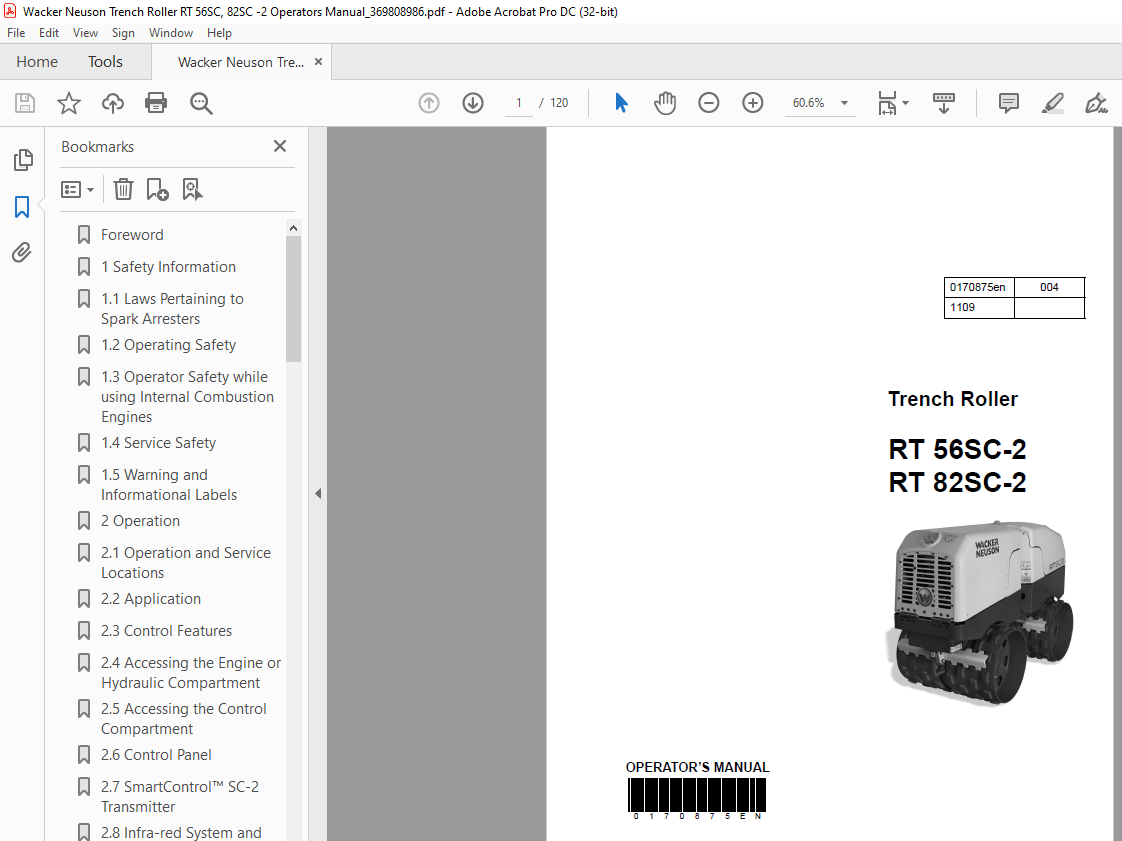Open 2.8 Infra-red System bookmark

click(181, 833)
